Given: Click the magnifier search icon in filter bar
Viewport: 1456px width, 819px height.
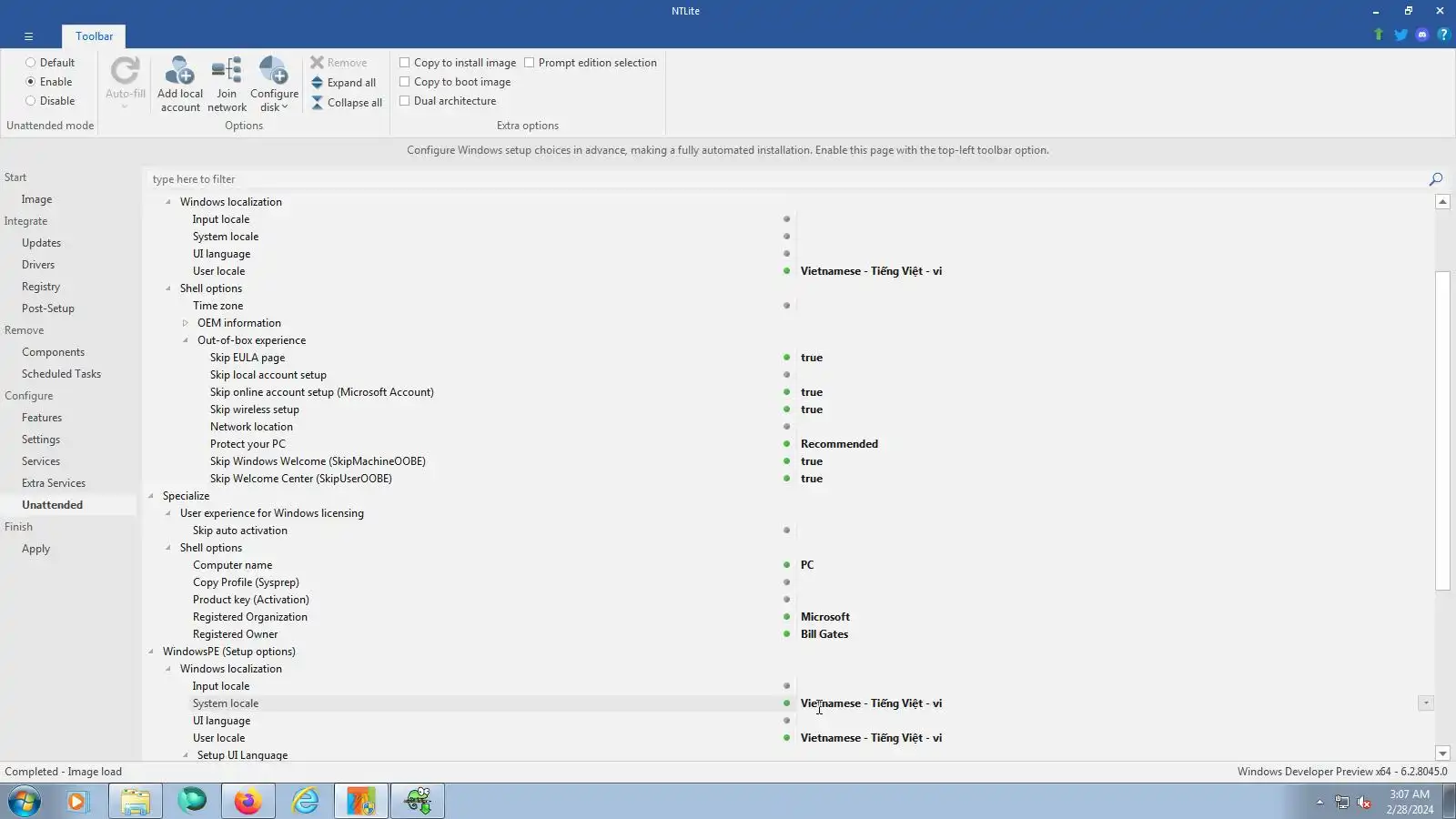Looking at the screenshot, I should (x=1436, y=179).
